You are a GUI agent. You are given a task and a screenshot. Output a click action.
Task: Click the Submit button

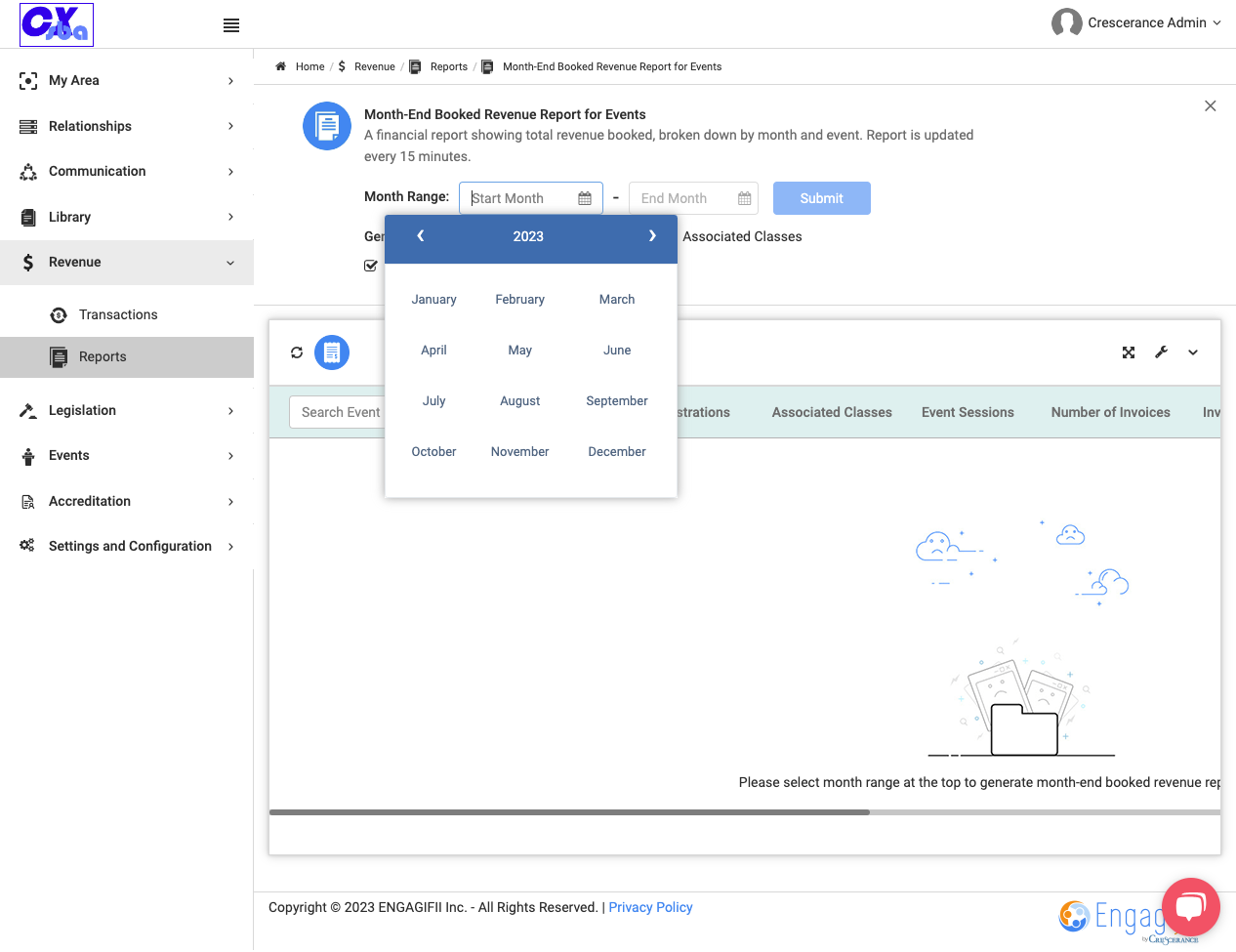click(x=821, y=198)
